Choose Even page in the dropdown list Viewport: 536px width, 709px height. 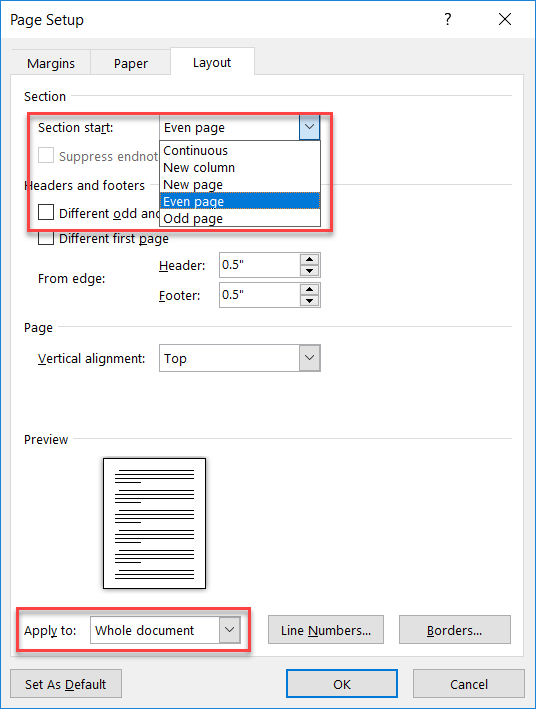(x=240, y=201)
